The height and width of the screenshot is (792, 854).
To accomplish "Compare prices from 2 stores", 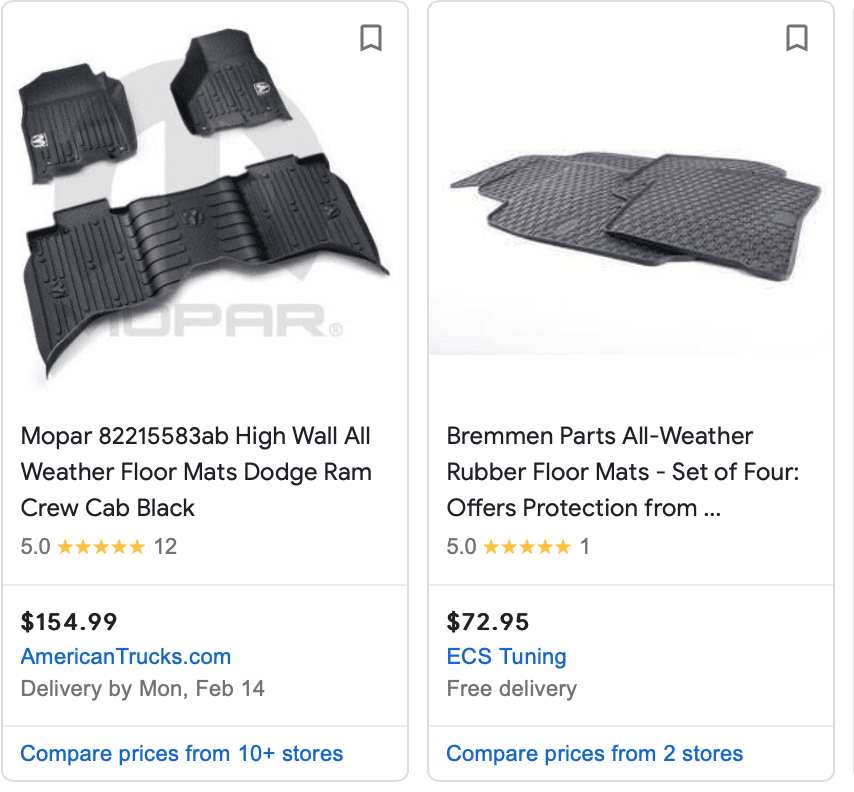I will pos(595,753).
